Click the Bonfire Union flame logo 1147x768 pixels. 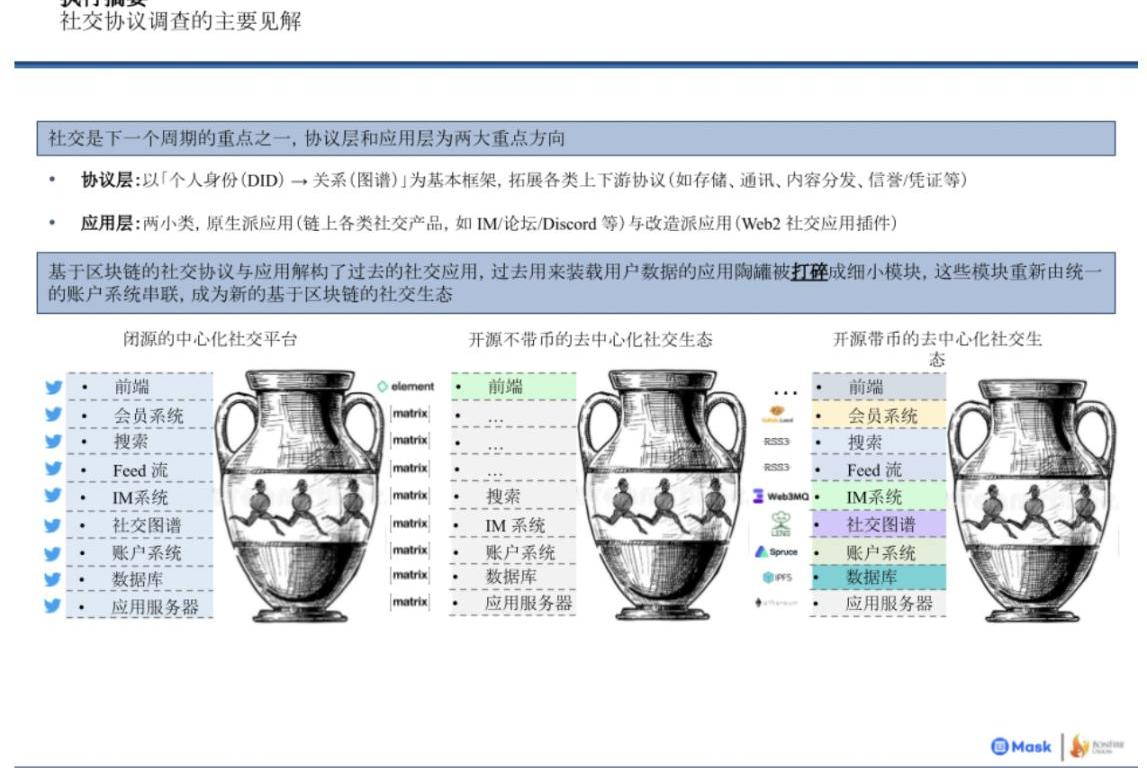pos(1097,746)
